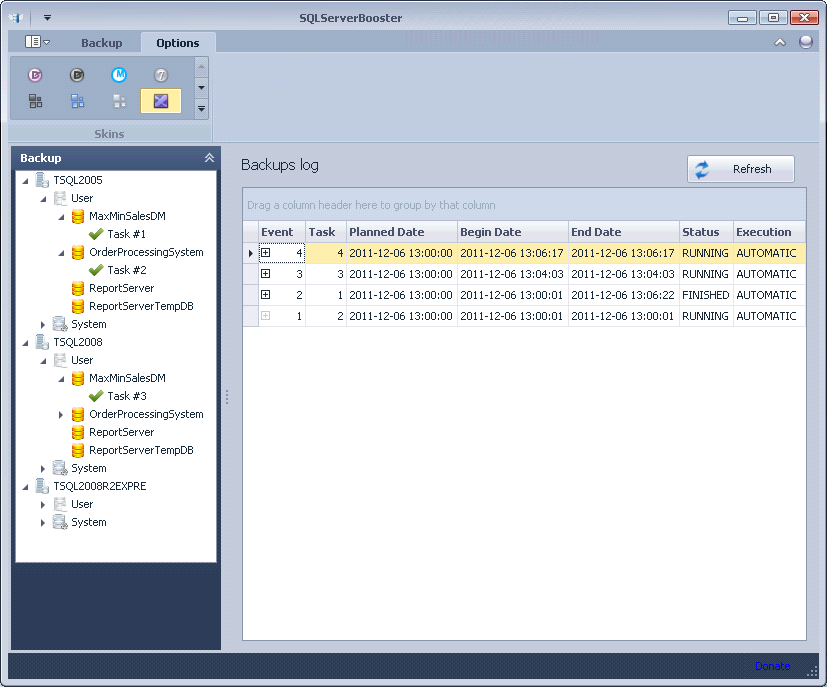Viewport: 827px width, 687px height.
Task: Select ReportServerTempDB under TSQL2008
Action: pos(141,450)
